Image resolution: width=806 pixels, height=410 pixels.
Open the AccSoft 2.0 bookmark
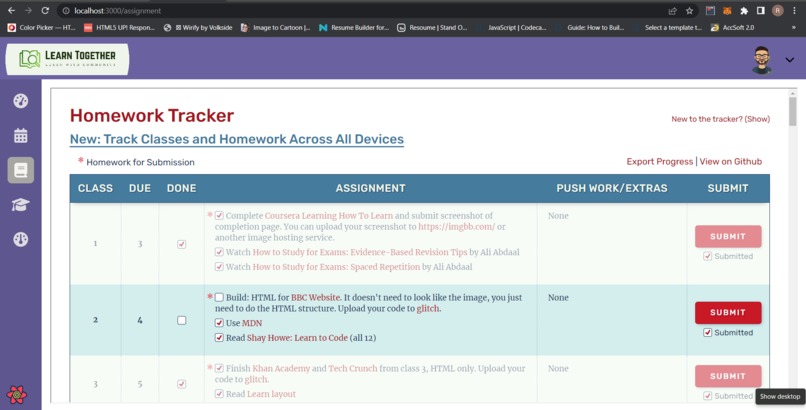732,28
